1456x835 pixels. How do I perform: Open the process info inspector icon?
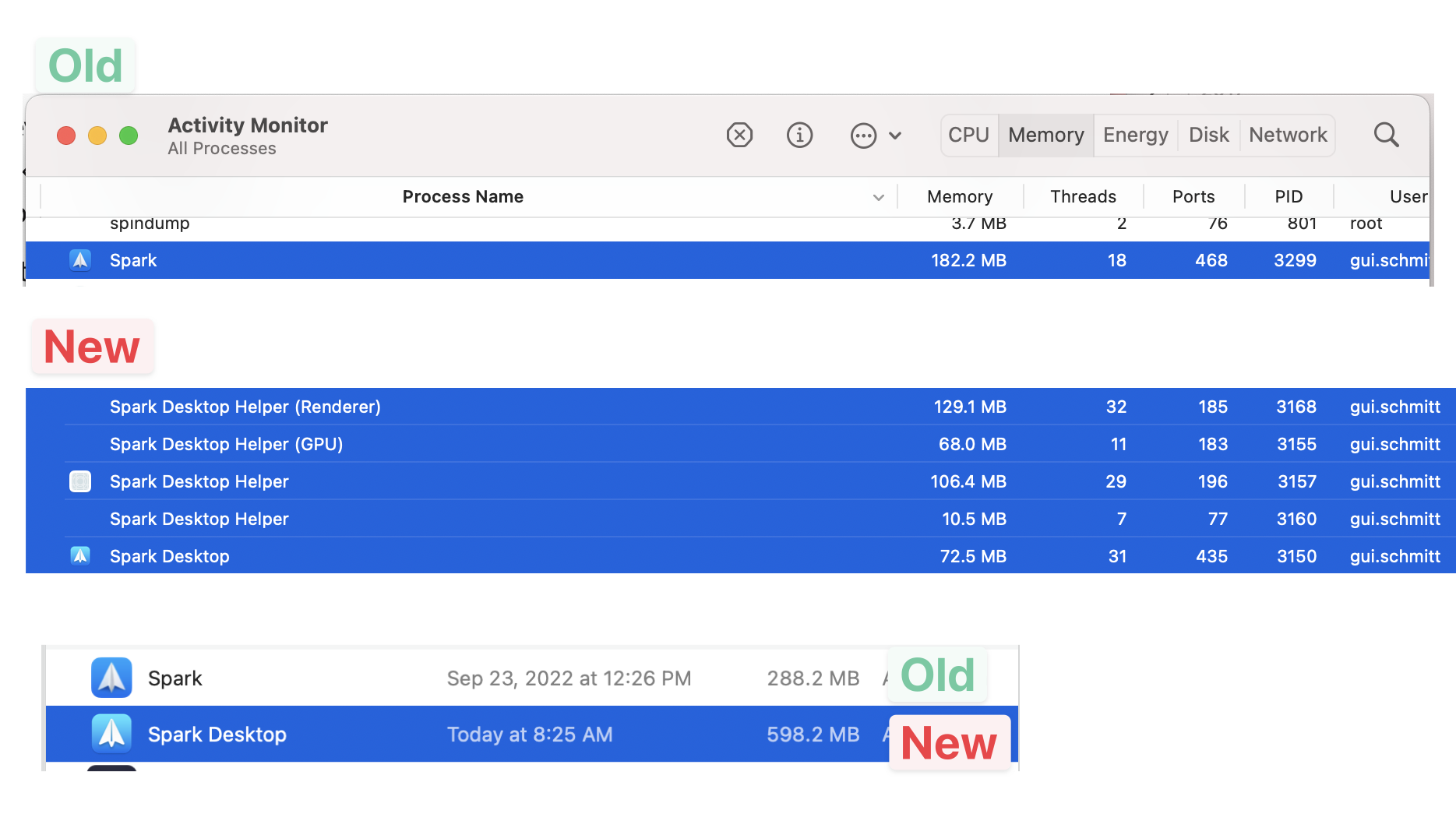coord(799,135)
